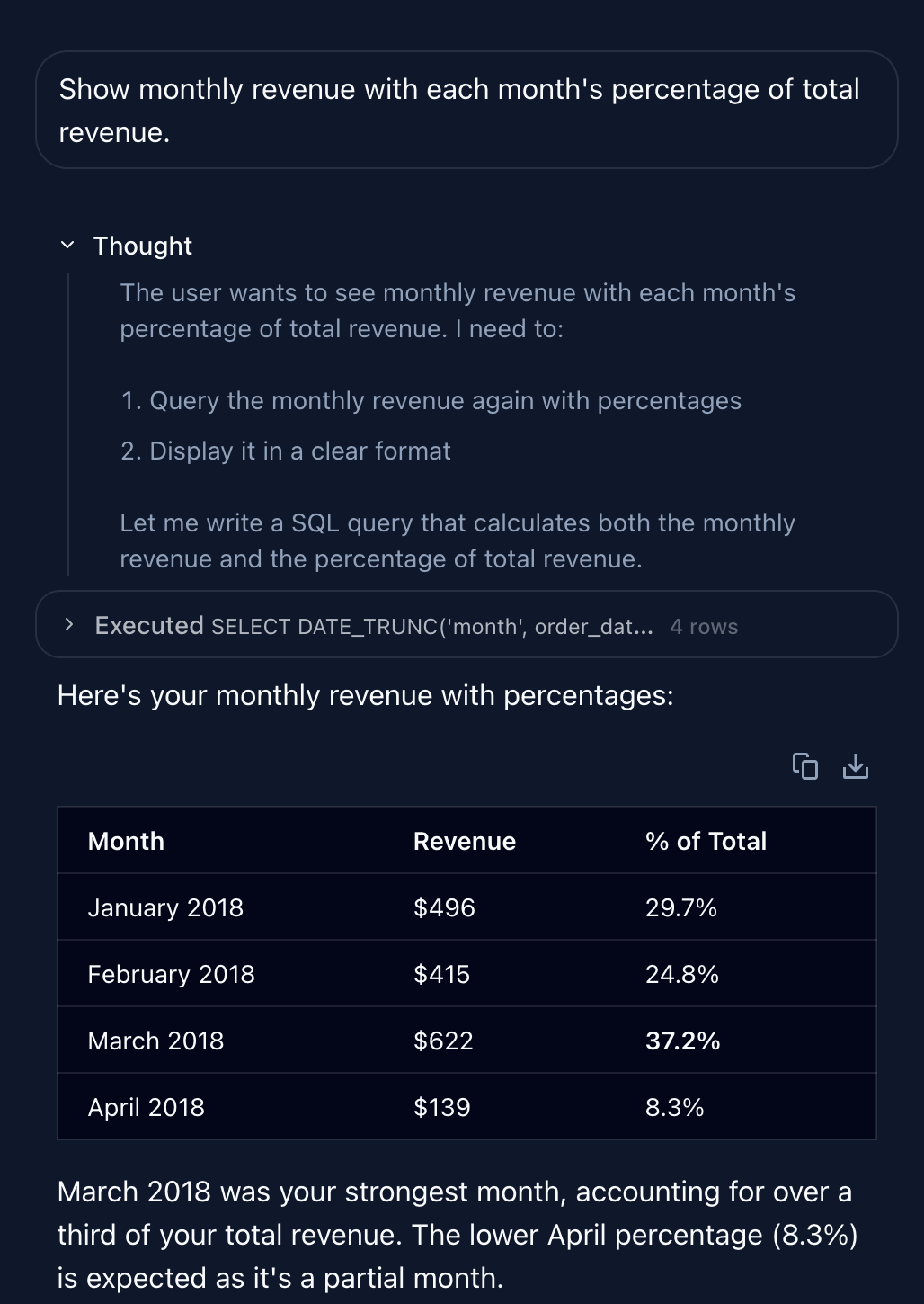
Task: Click the April 2018 month cell
Action: (146, 1107)
